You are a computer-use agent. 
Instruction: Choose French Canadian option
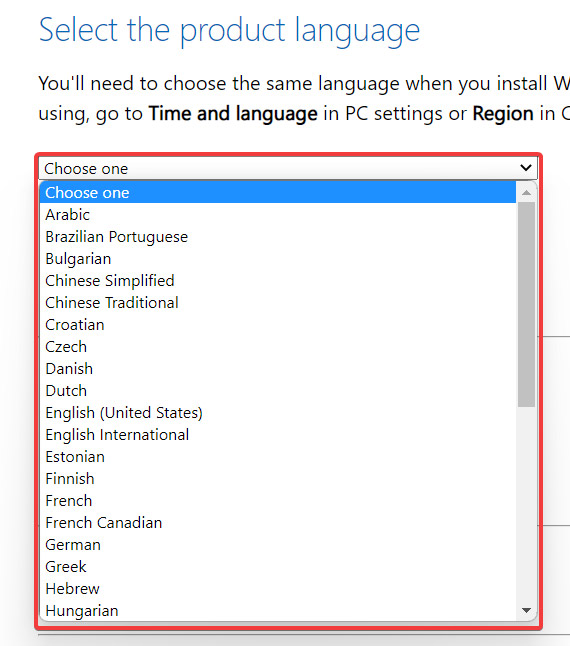pos(278,523)
